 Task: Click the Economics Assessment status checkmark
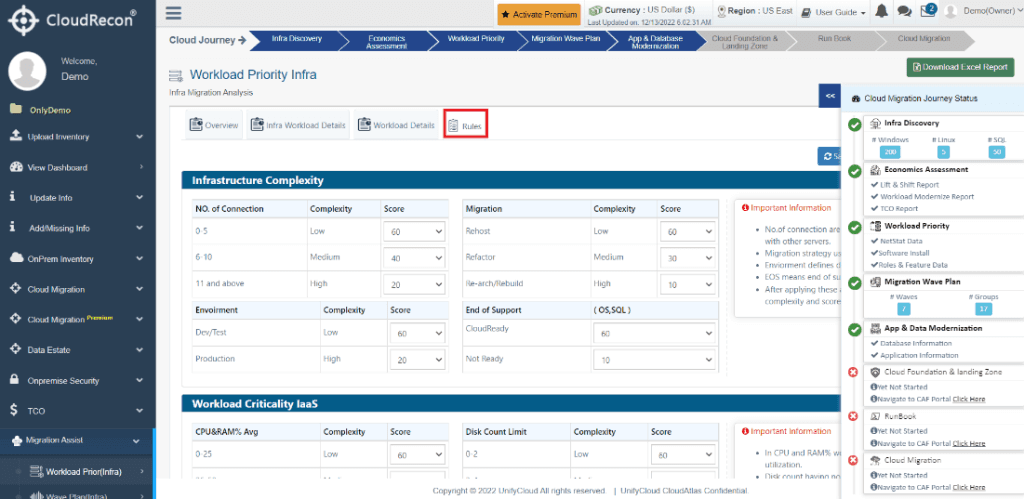tap(854, 171)
